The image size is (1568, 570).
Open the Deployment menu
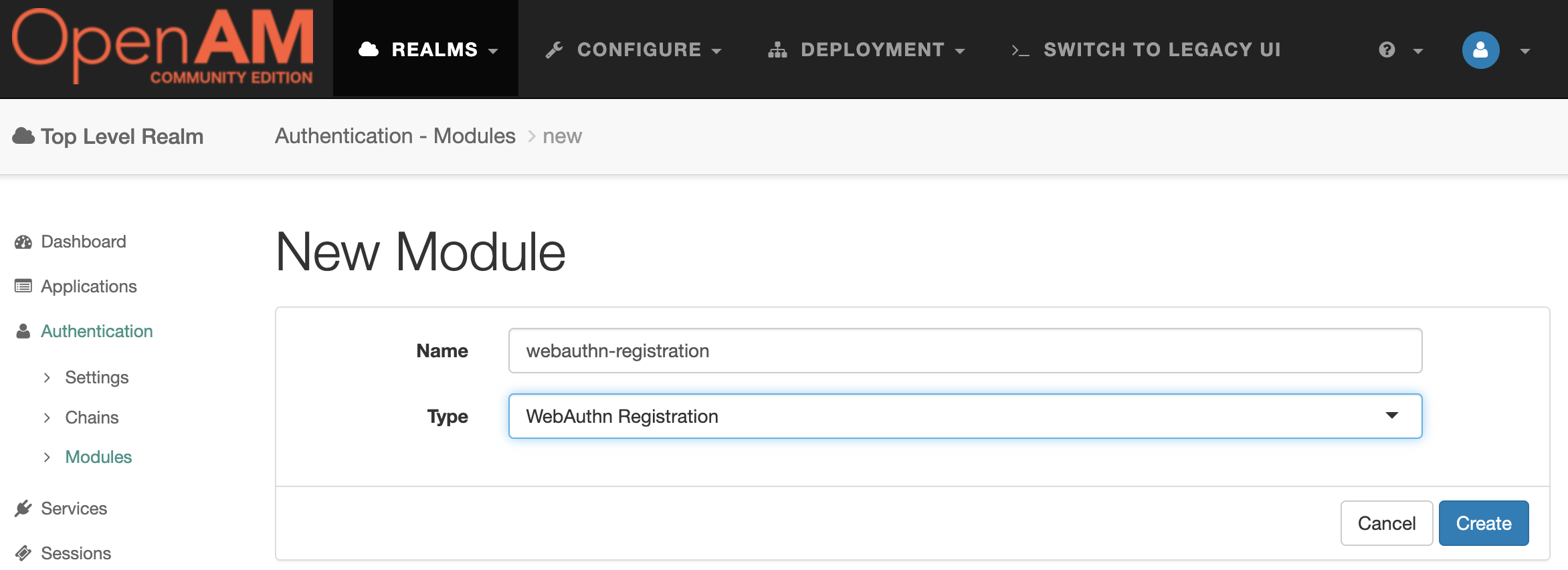pos(866,50)
